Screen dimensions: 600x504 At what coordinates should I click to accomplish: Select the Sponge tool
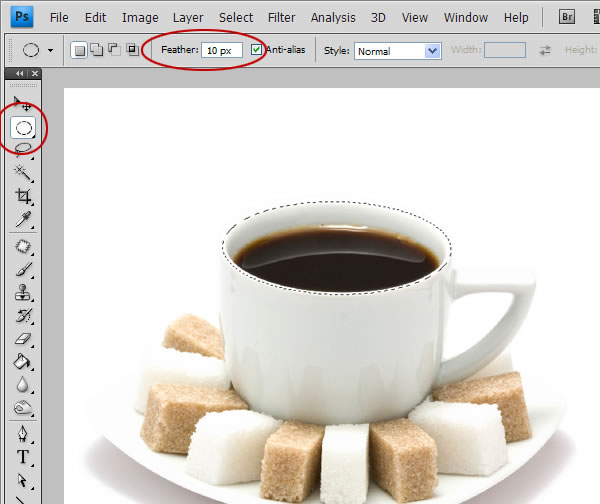tap(23, 408)
